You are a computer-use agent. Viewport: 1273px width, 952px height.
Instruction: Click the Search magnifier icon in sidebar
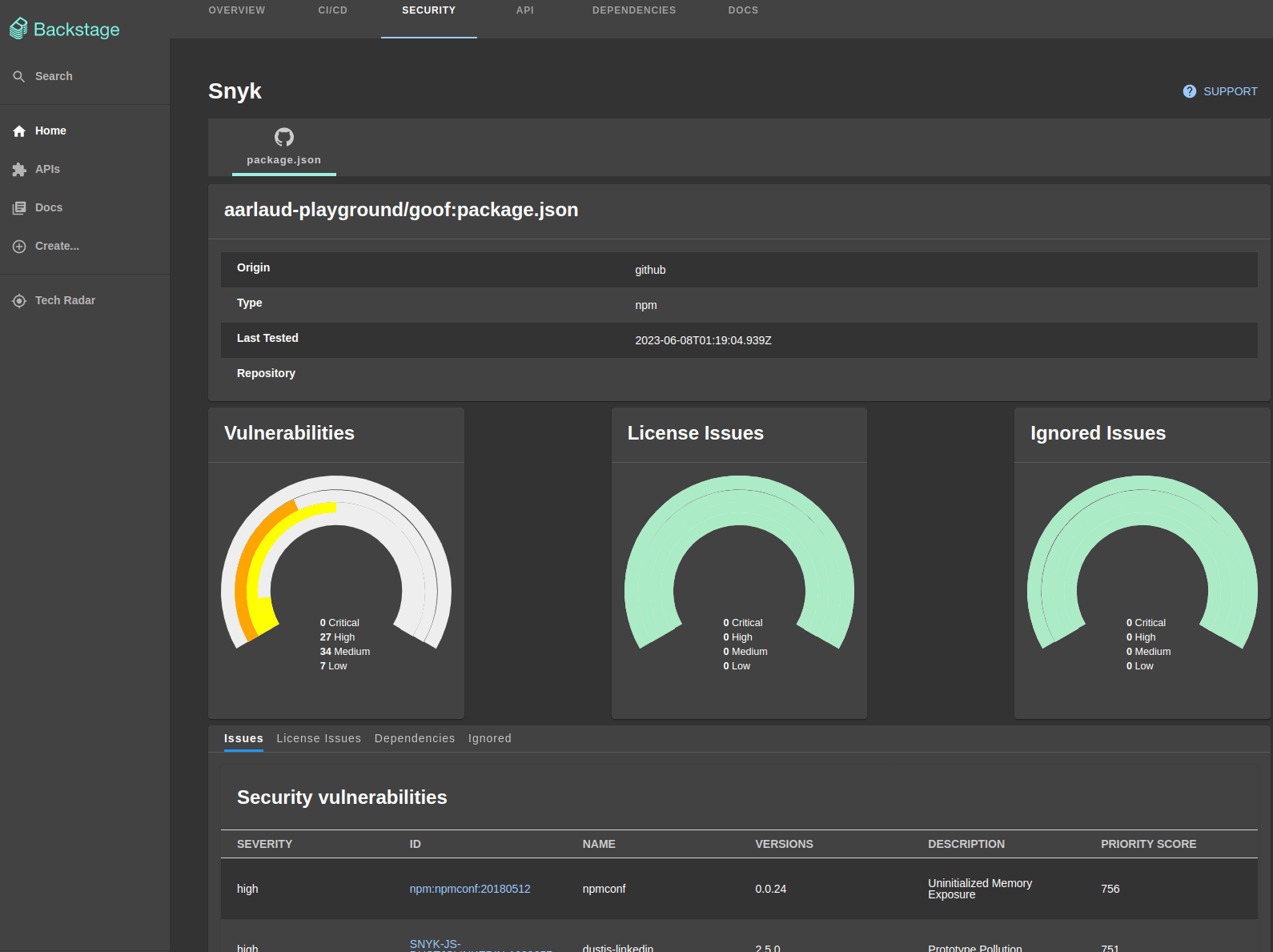click(x=19, y=76)
